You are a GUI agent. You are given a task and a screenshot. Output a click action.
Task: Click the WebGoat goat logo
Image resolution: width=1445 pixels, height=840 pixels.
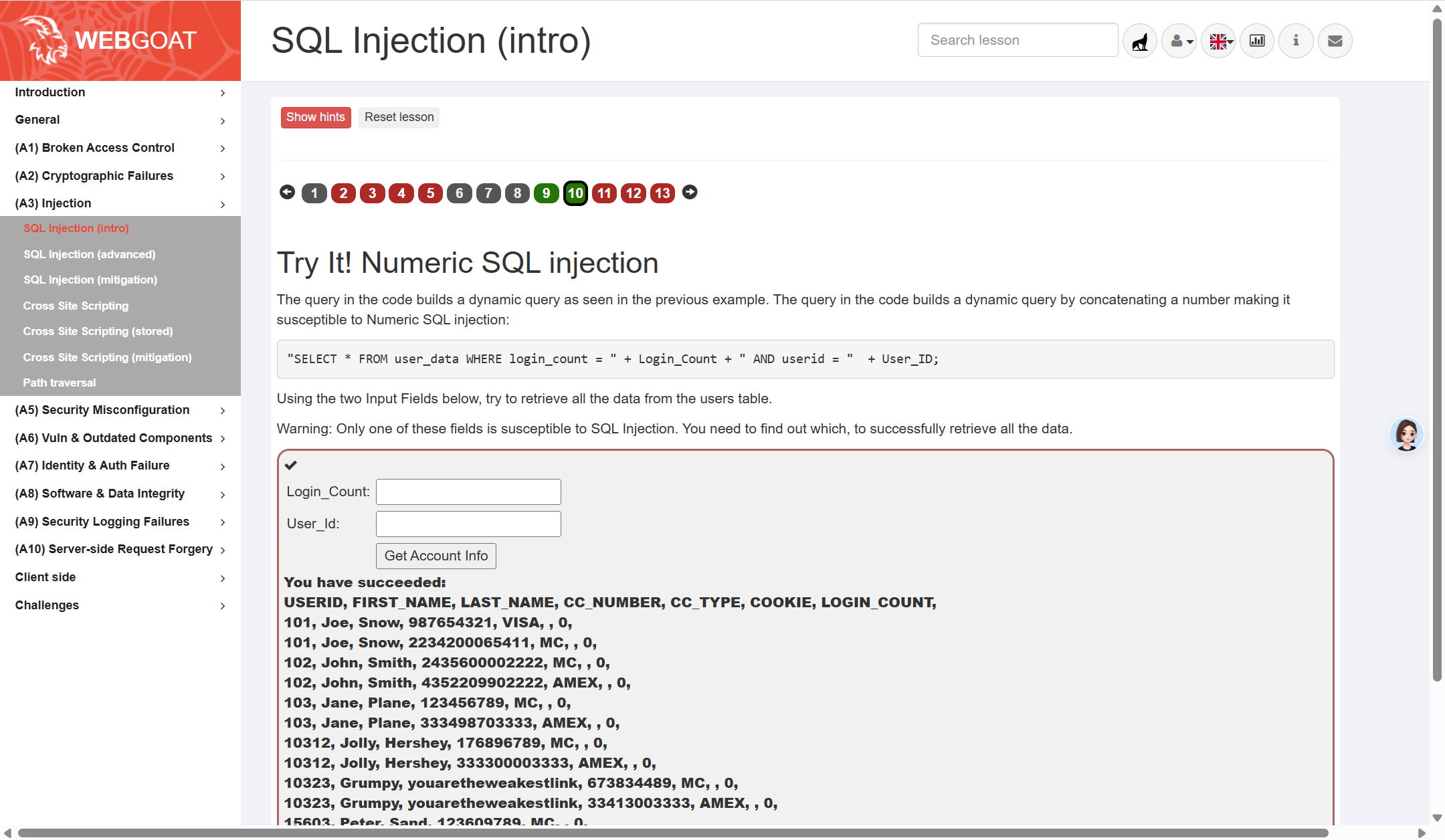point(44,40)
